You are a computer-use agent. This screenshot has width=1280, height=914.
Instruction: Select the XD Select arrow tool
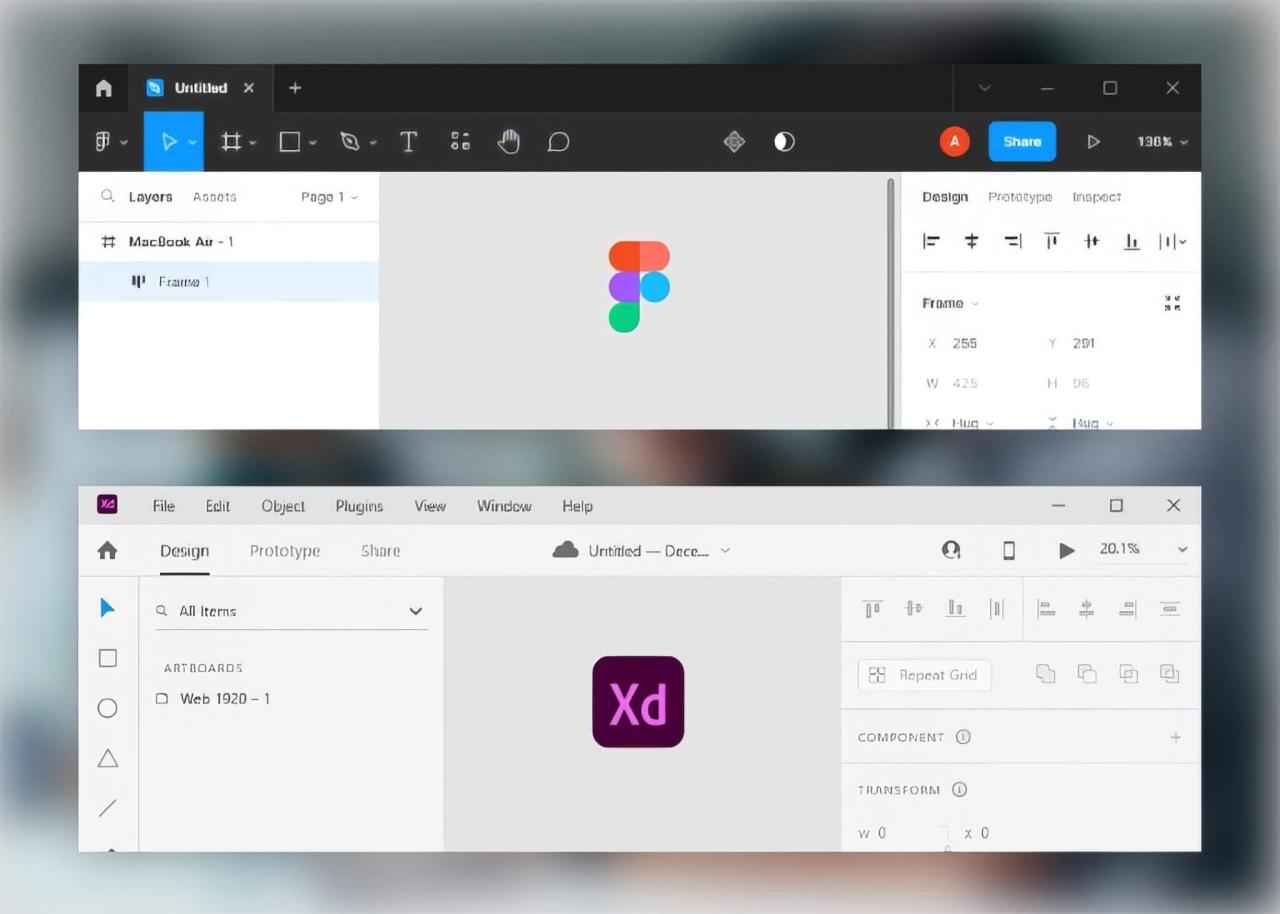[108, 608]
